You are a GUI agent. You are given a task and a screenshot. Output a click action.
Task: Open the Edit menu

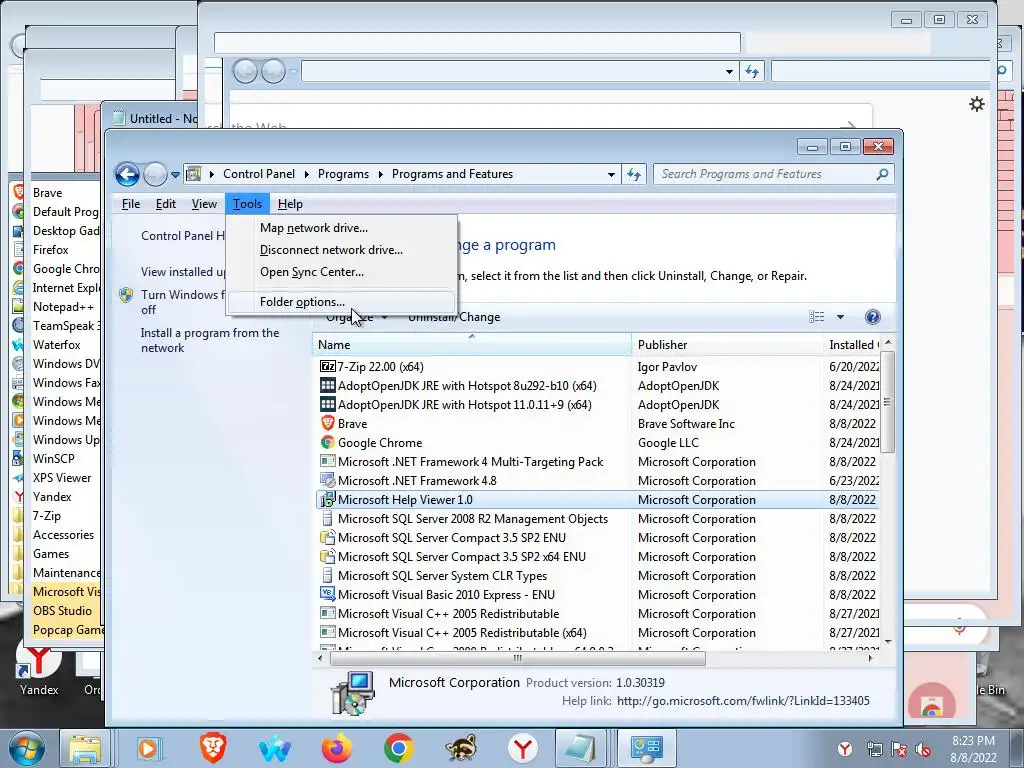pyautogui.click(x=165, y=204)
